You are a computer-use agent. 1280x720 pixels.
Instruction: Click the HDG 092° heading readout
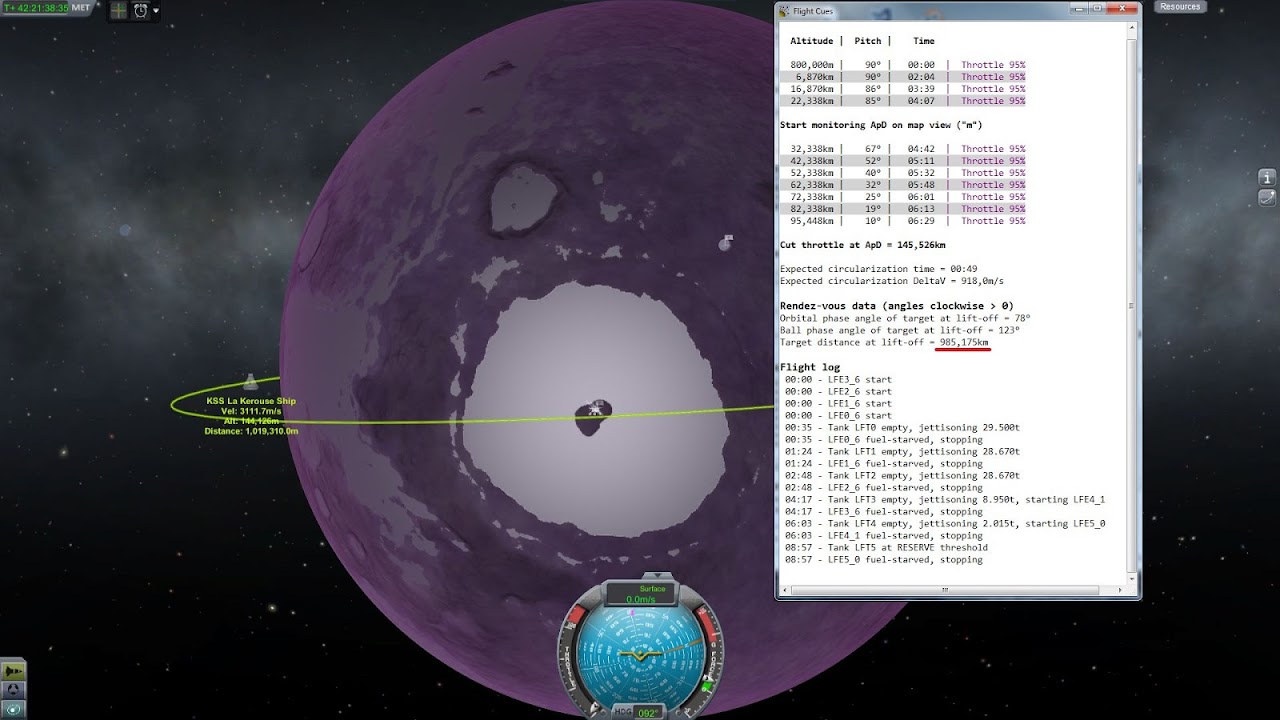click(x=639, y=713)
